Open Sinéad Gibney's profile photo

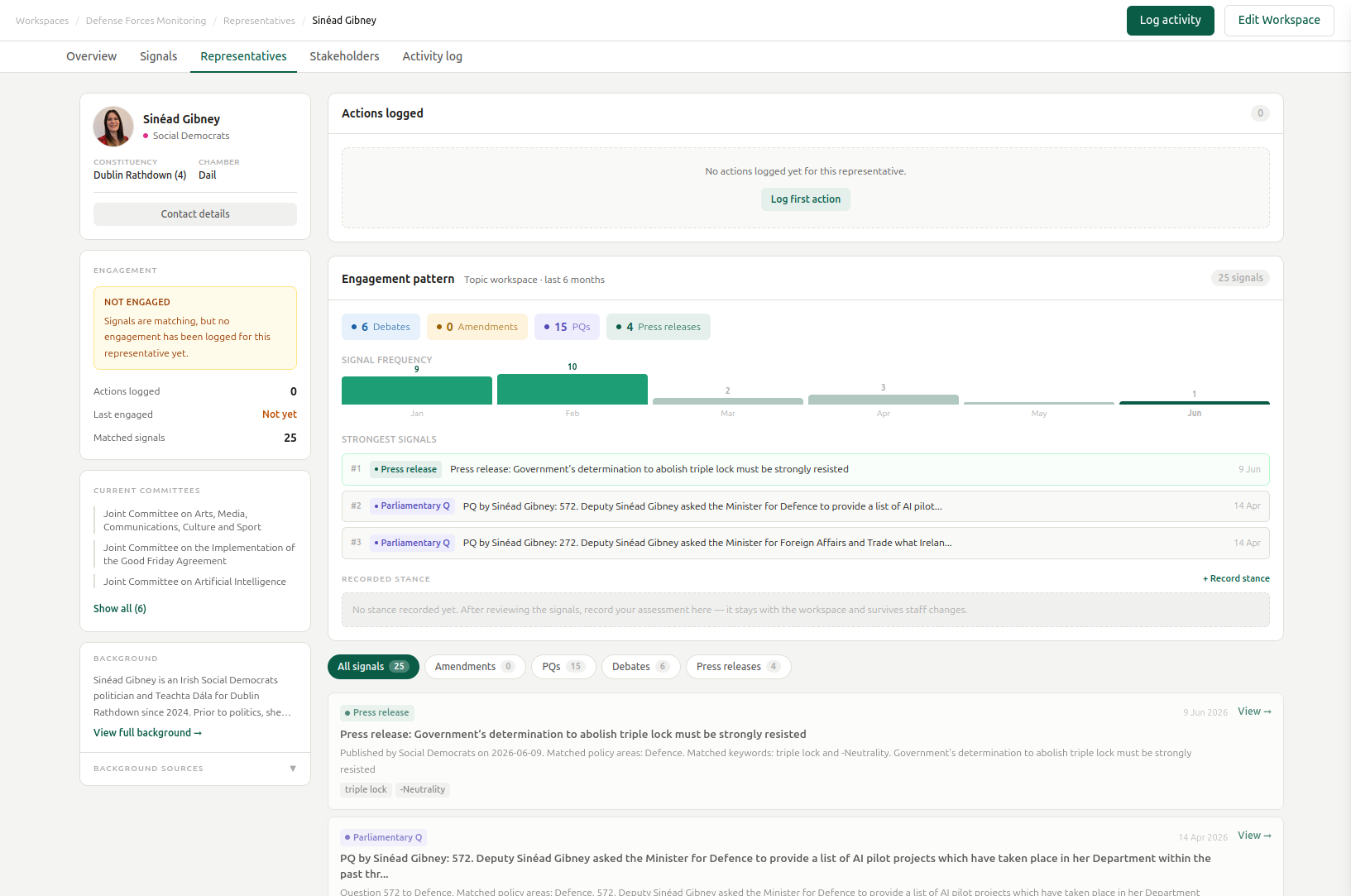pos(113,127)
